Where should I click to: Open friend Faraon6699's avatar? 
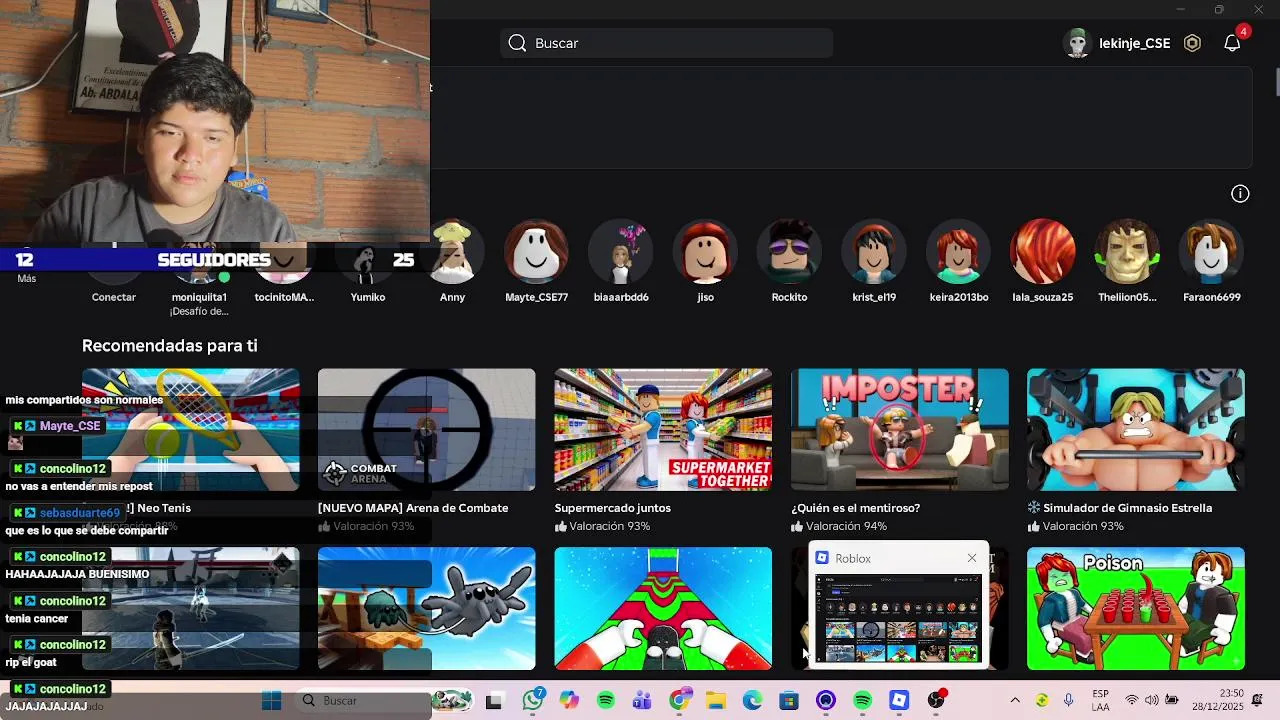[1211, 252]
